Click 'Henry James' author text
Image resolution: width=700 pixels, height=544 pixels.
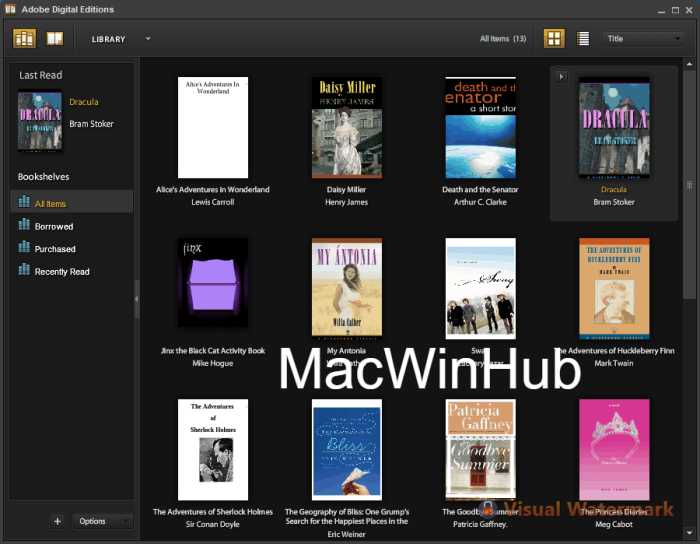[x=346, y=202]
